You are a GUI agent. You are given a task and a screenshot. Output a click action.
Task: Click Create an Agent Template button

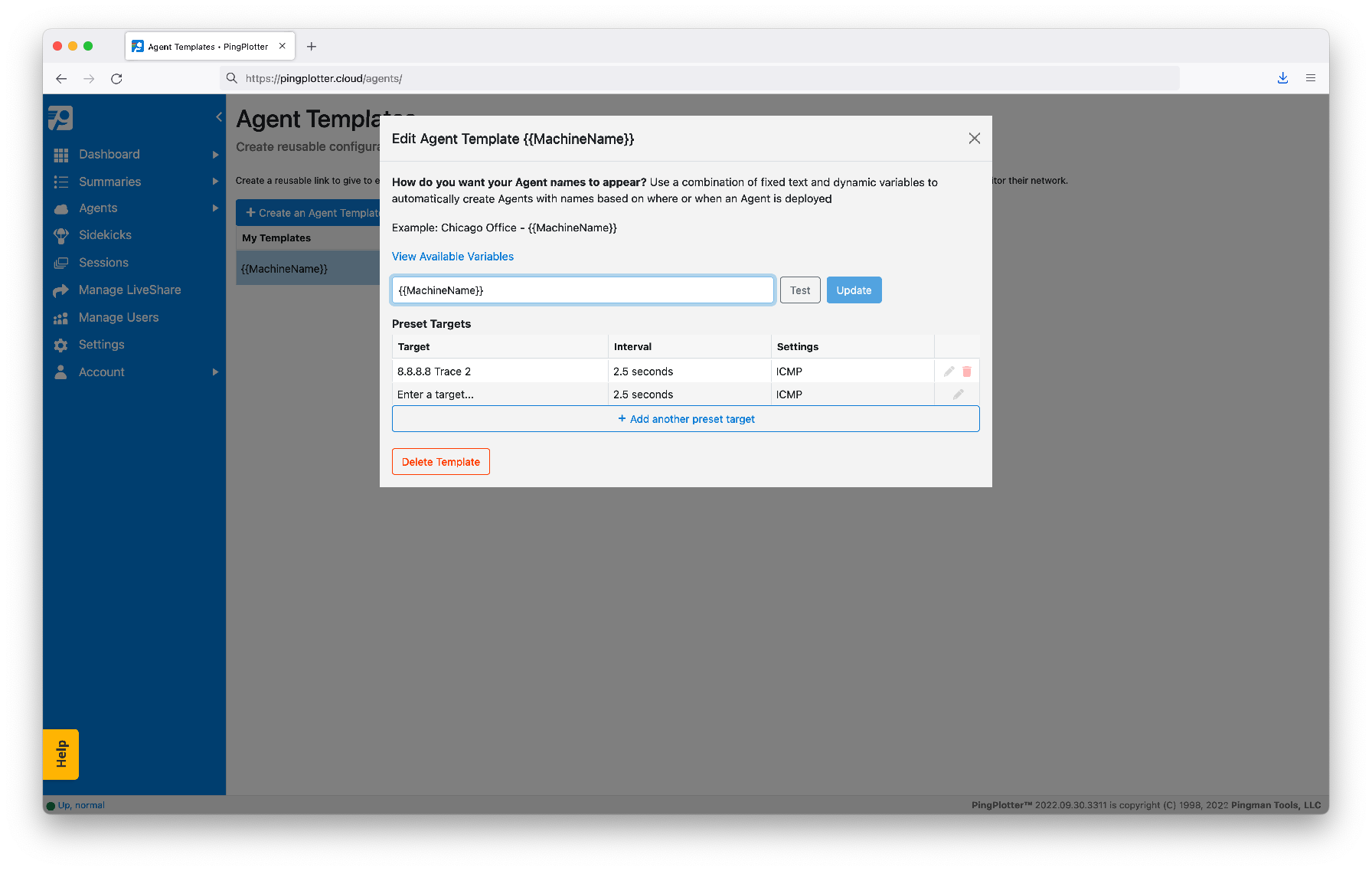308,213
